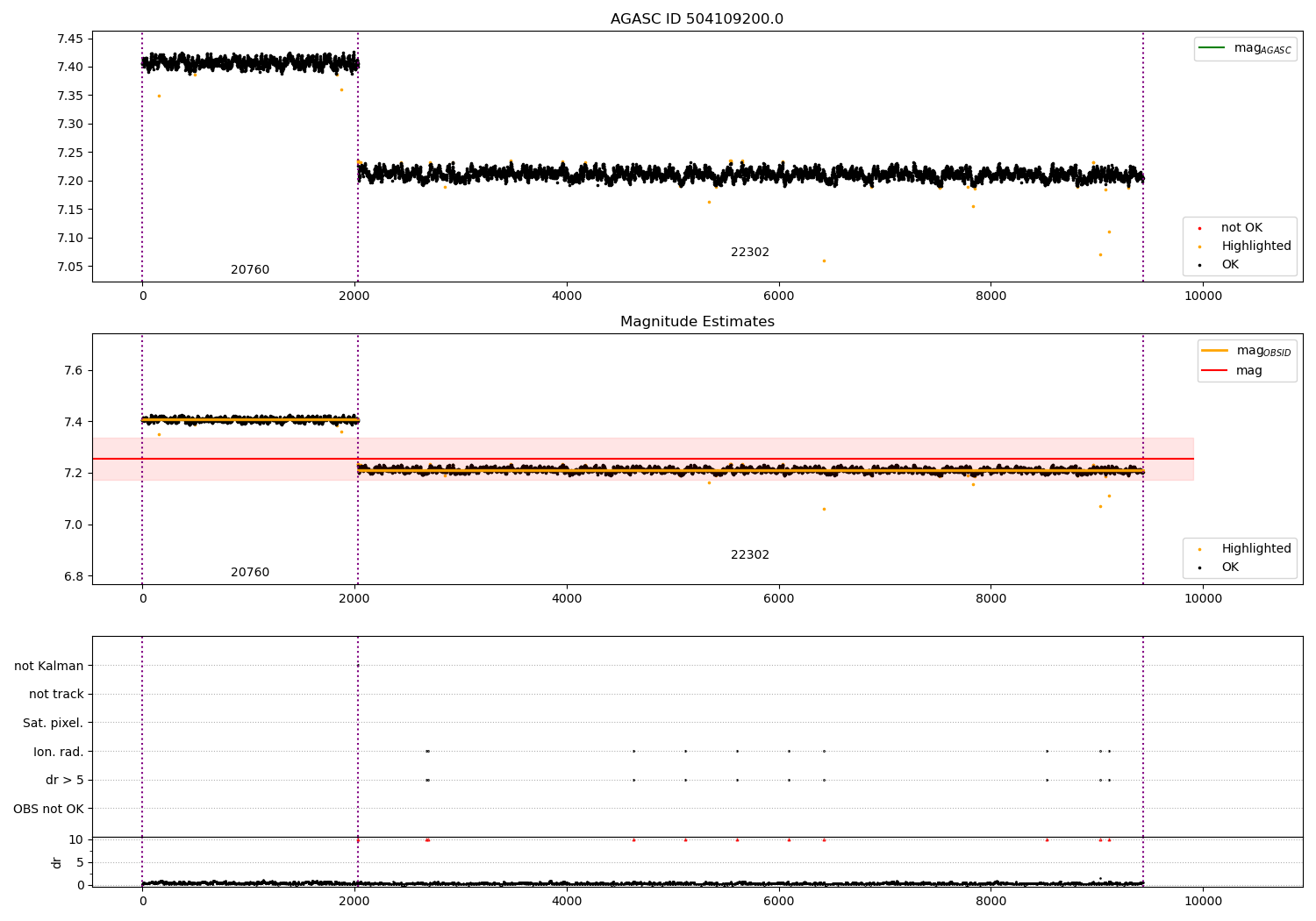Click green line sample in mag AGASC legend
Viewport: 1316px width, 921px height.
point(1212,47)
